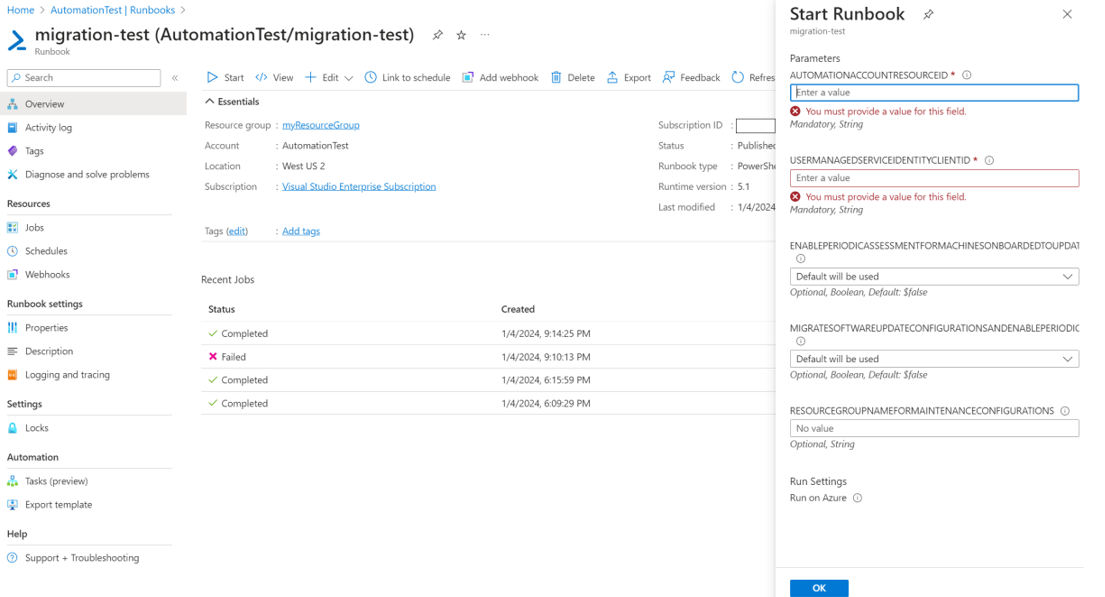
Task: Expand the Edit dropdown chevron
Action: (x=348, y=78)
